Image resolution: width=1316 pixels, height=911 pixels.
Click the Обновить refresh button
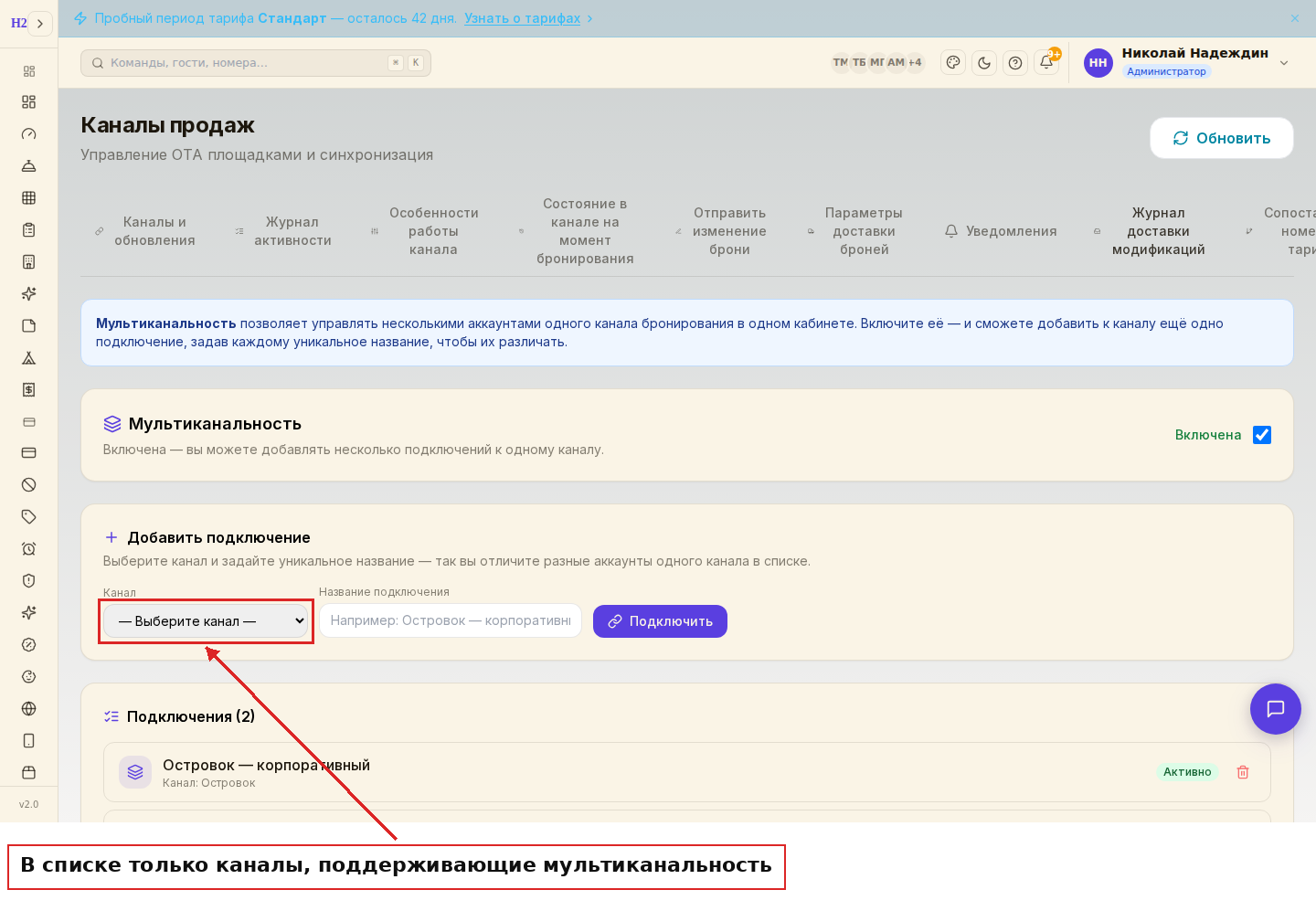[x=1222, y=138]
